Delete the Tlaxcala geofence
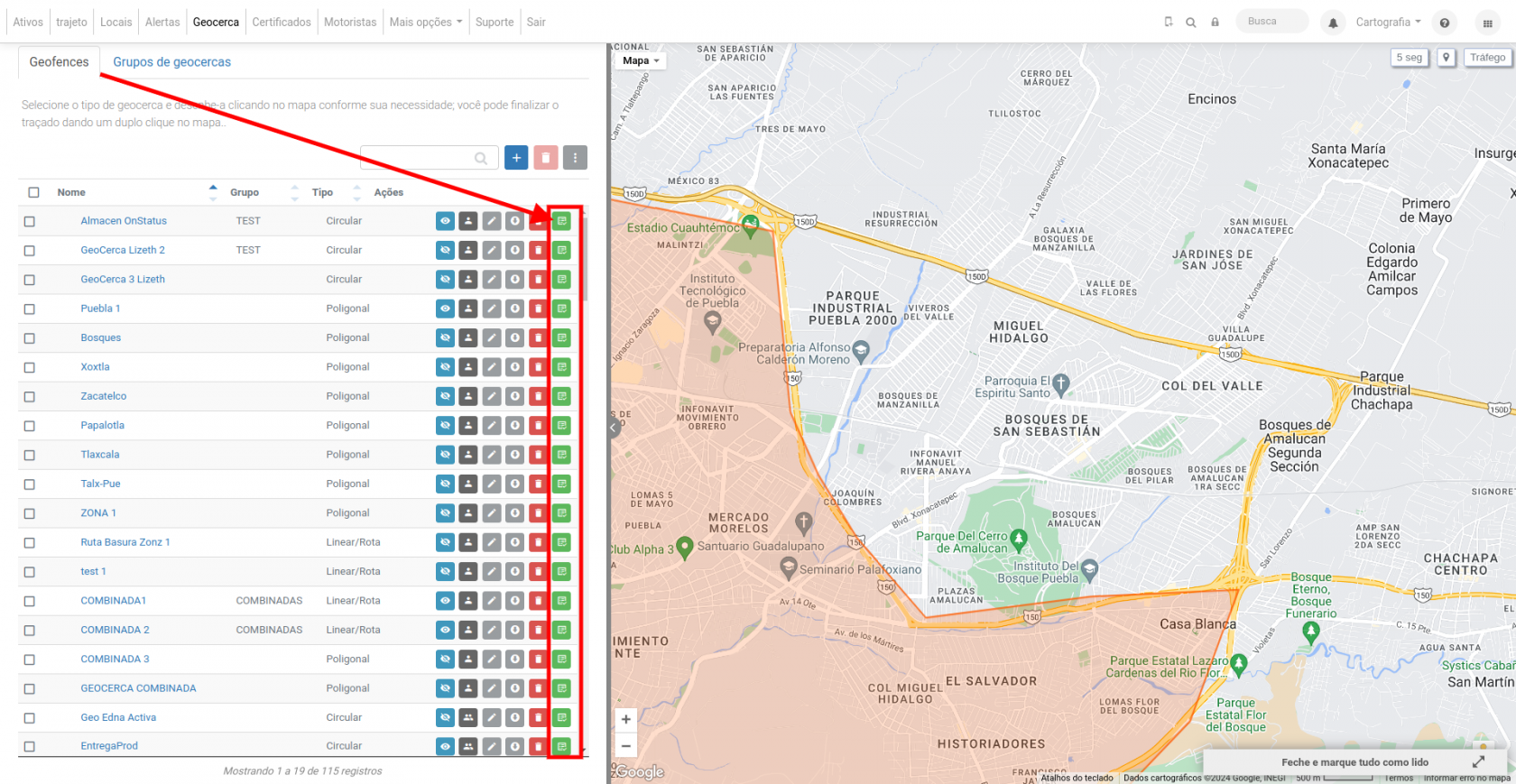Viewport: 1516px width, 784px height. coord(538,455)
